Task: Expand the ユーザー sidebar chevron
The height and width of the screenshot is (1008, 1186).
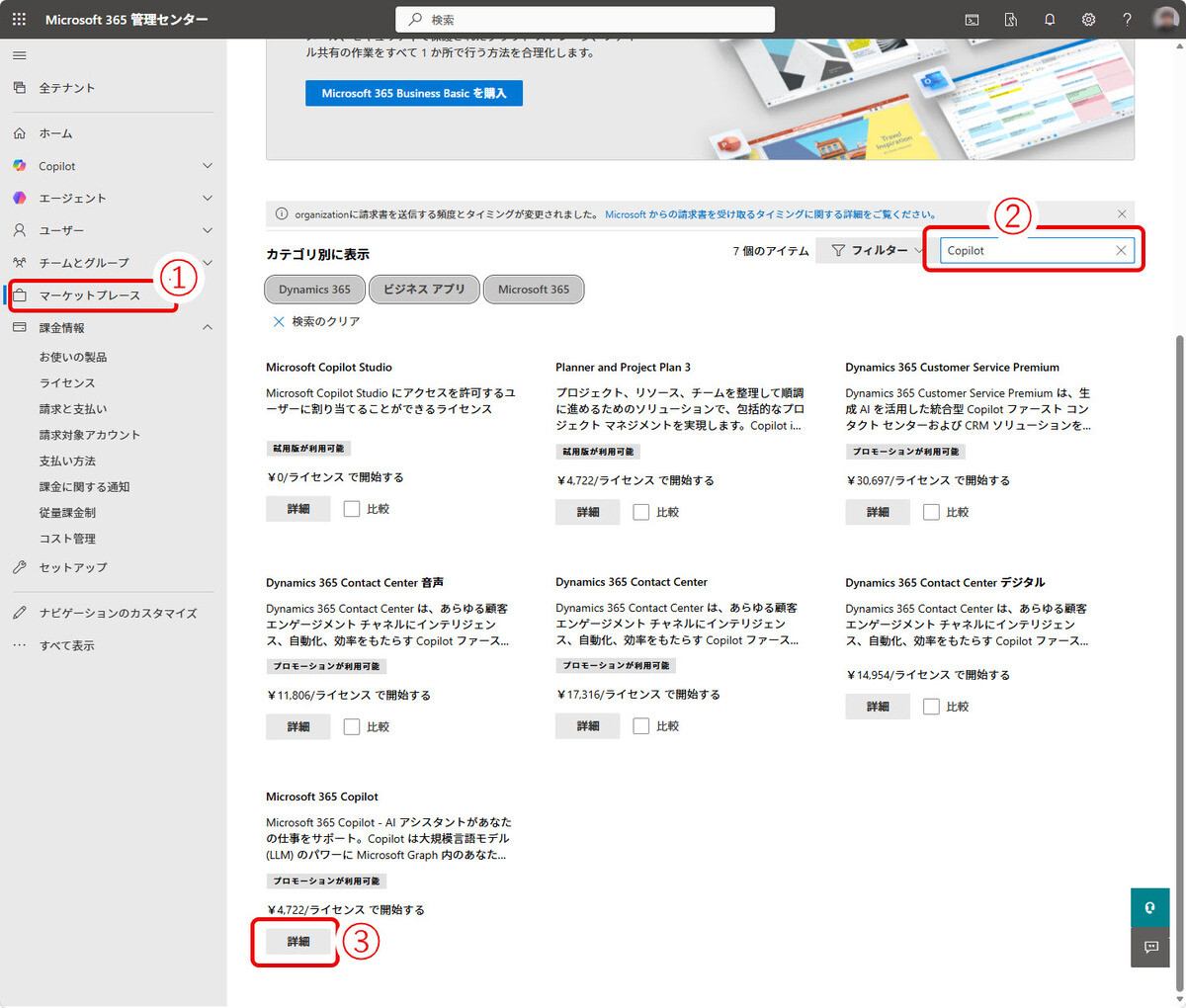Action: (x=208, y=230)
